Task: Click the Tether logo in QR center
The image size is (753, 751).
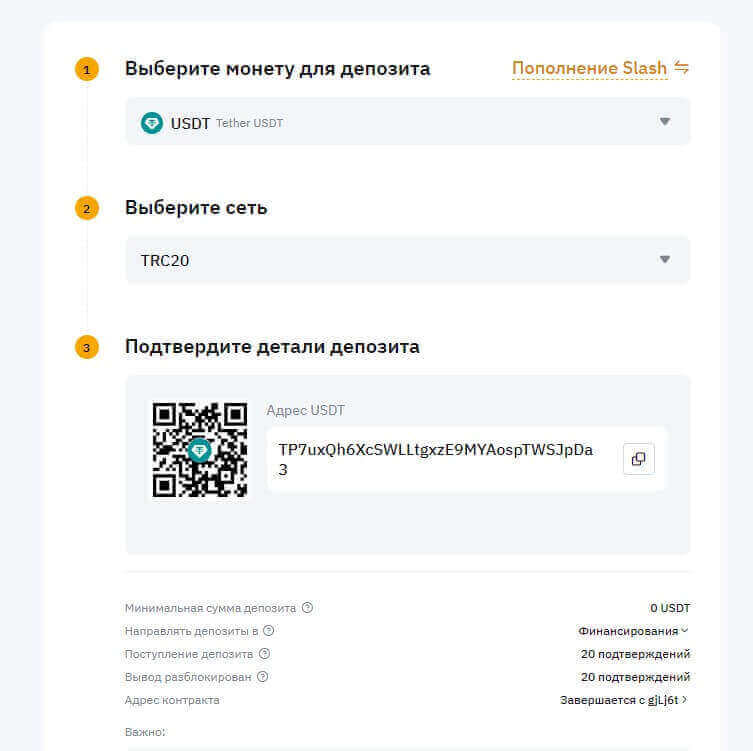Action: click(200, 450)
